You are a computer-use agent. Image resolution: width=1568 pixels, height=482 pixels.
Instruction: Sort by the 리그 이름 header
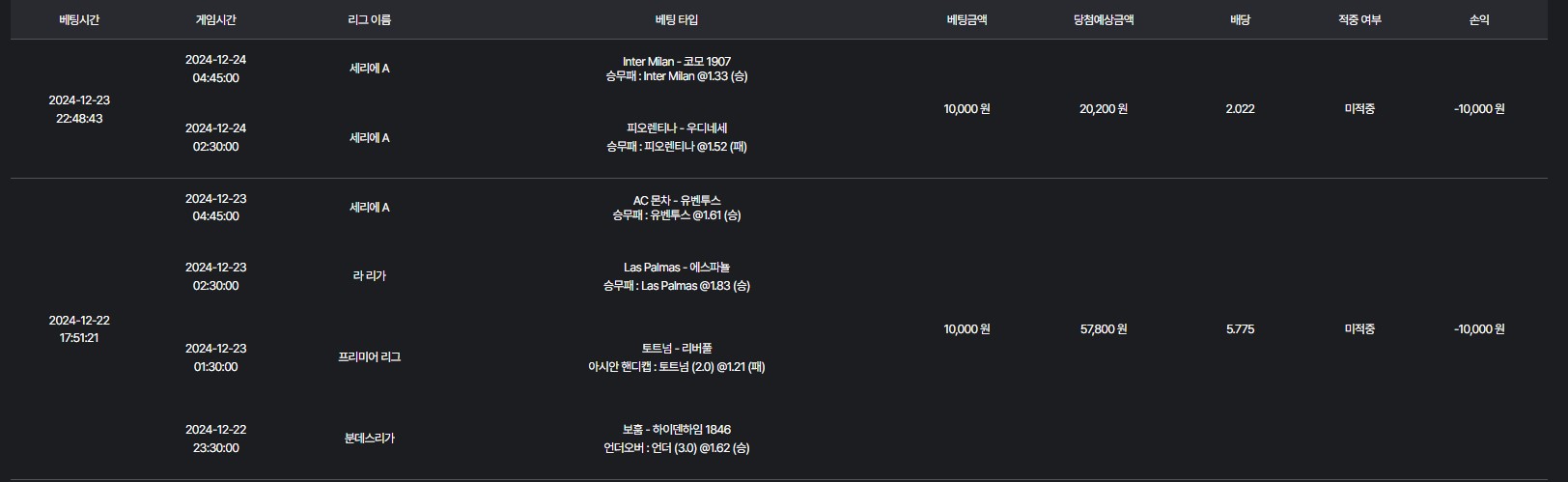click(x=369, y=19)
